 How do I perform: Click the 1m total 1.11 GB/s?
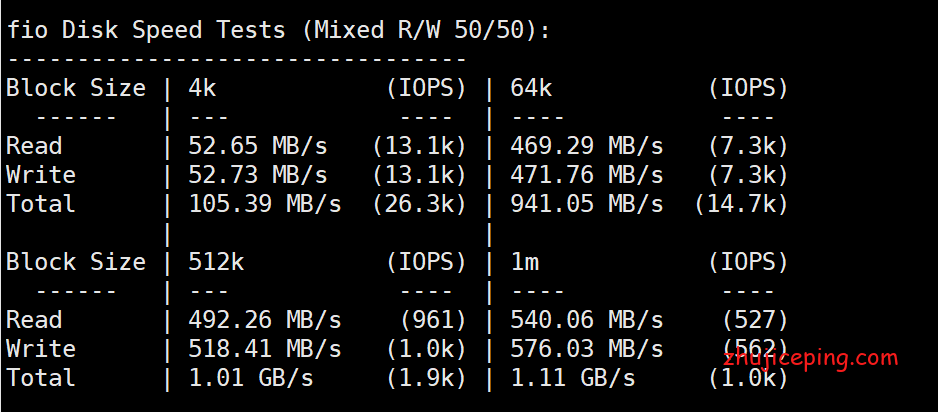[573, 379]
